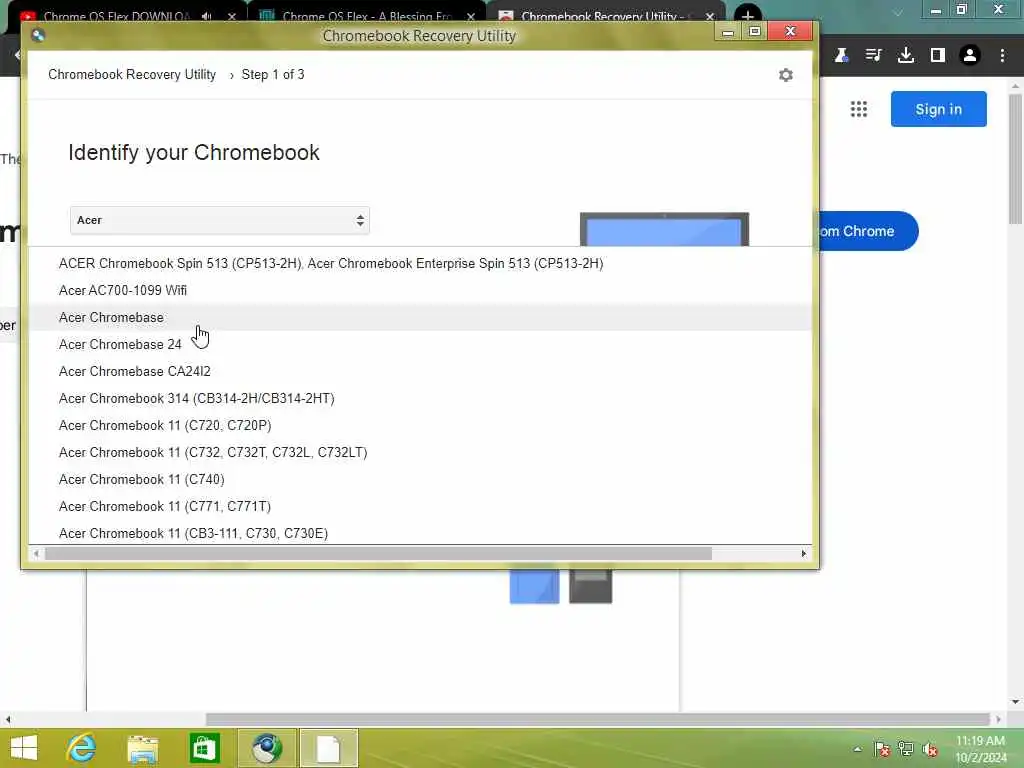Close the Chrome OS Flex DOWNLOAD tab
The image size is (1024, 768).
[x=232, y=16]
